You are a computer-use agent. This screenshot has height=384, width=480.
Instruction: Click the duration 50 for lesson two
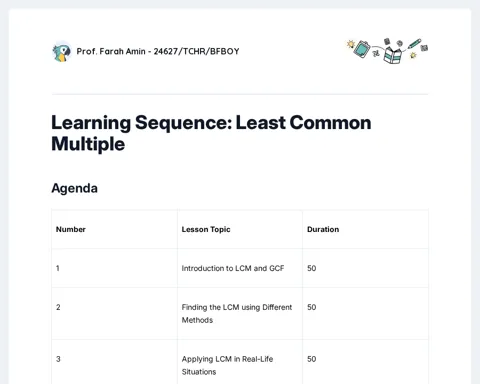(x=311, y=307)
